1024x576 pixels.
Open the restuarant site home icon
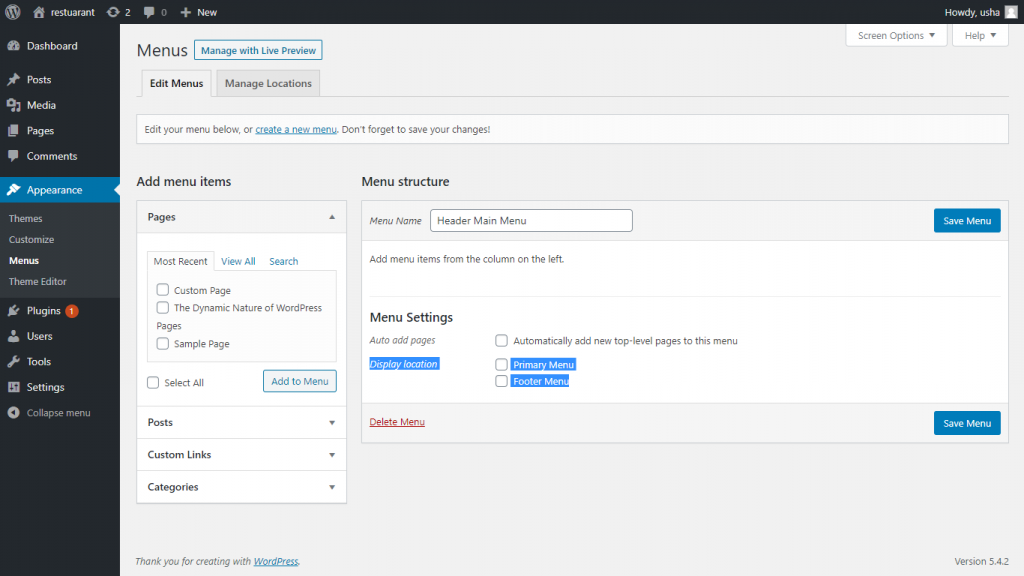tap(39, 12)
